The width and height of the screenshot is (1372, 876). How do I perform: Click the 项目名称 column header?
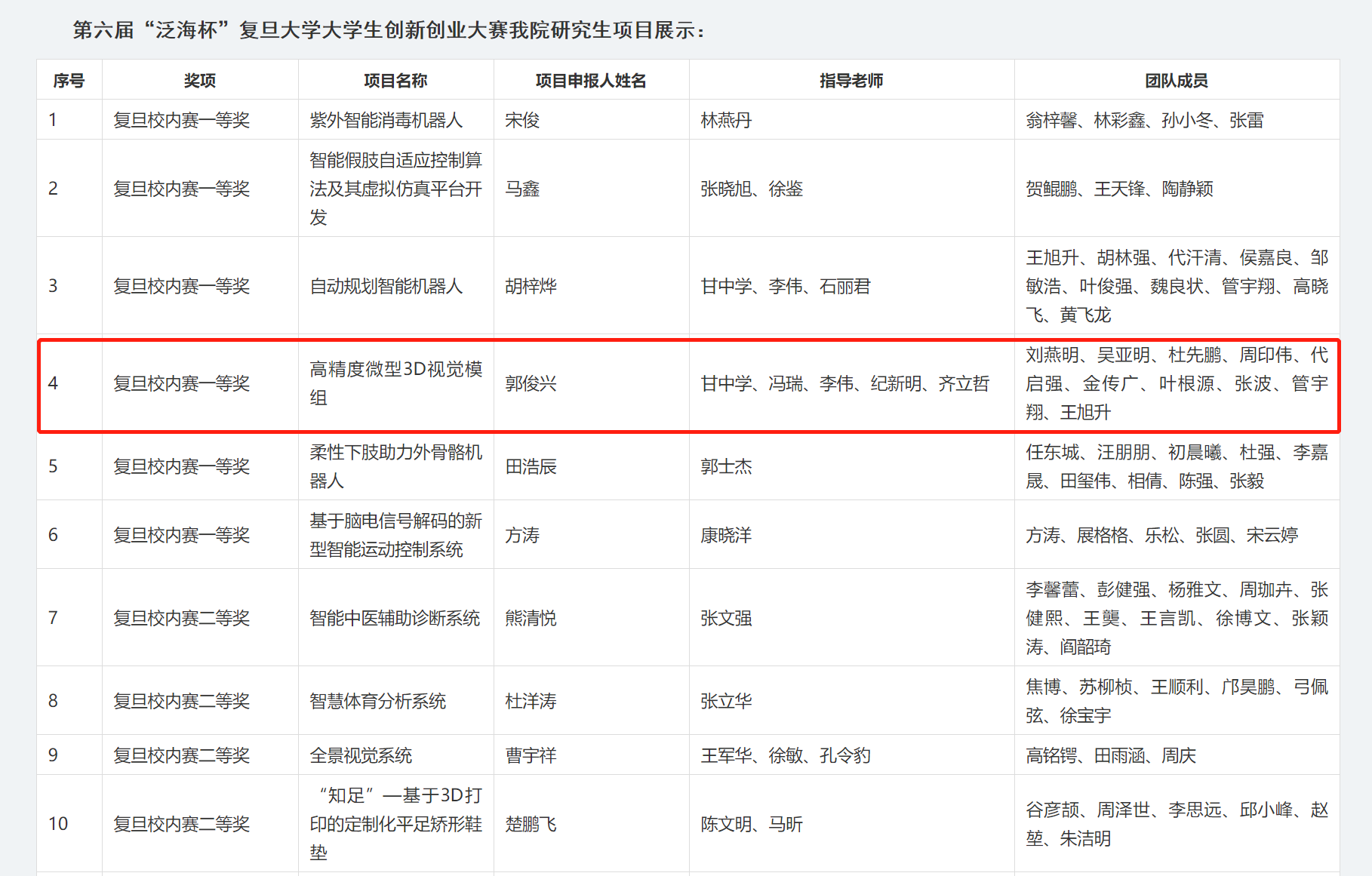395,81
